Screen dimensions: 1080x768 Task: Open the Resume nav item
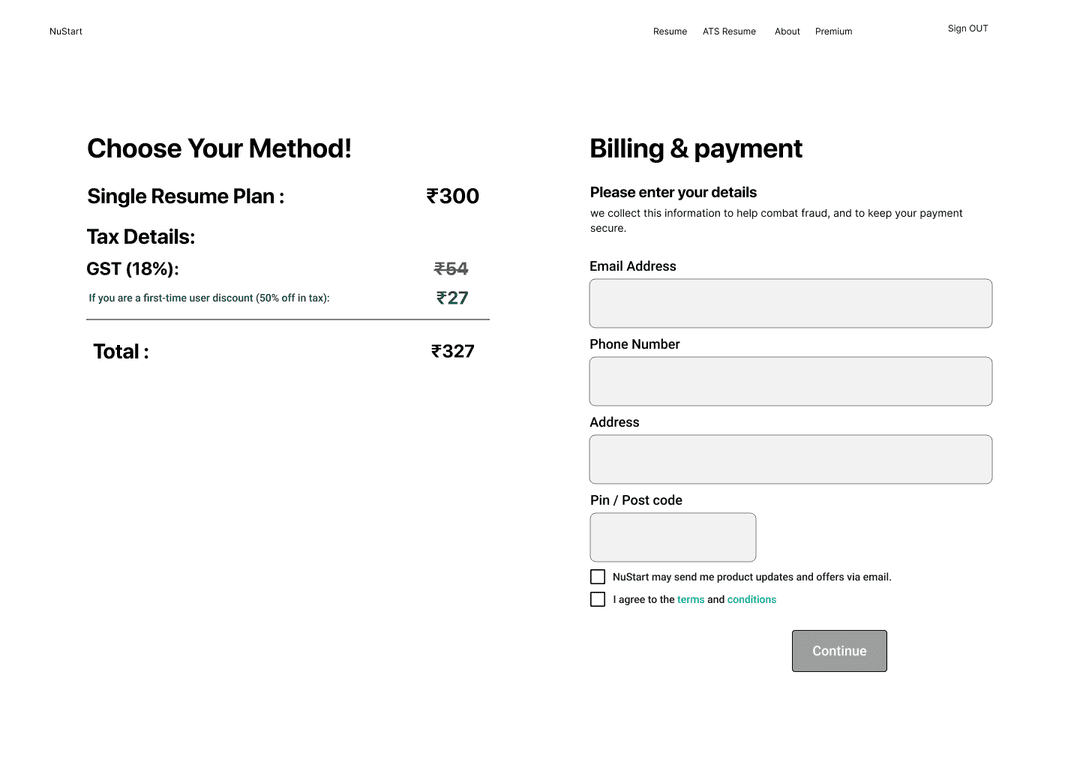click(x=669, y=32)
